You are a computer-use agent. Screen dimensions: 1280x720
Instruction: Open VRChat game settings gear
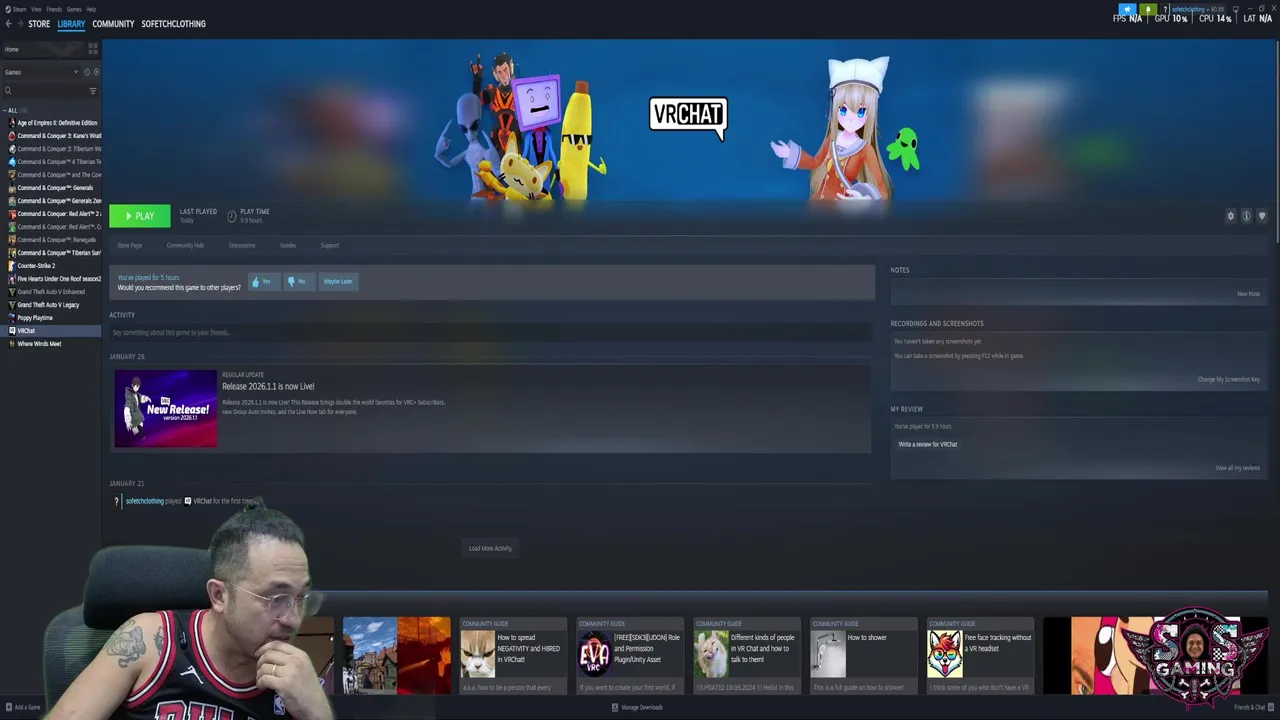(1231, 216)
